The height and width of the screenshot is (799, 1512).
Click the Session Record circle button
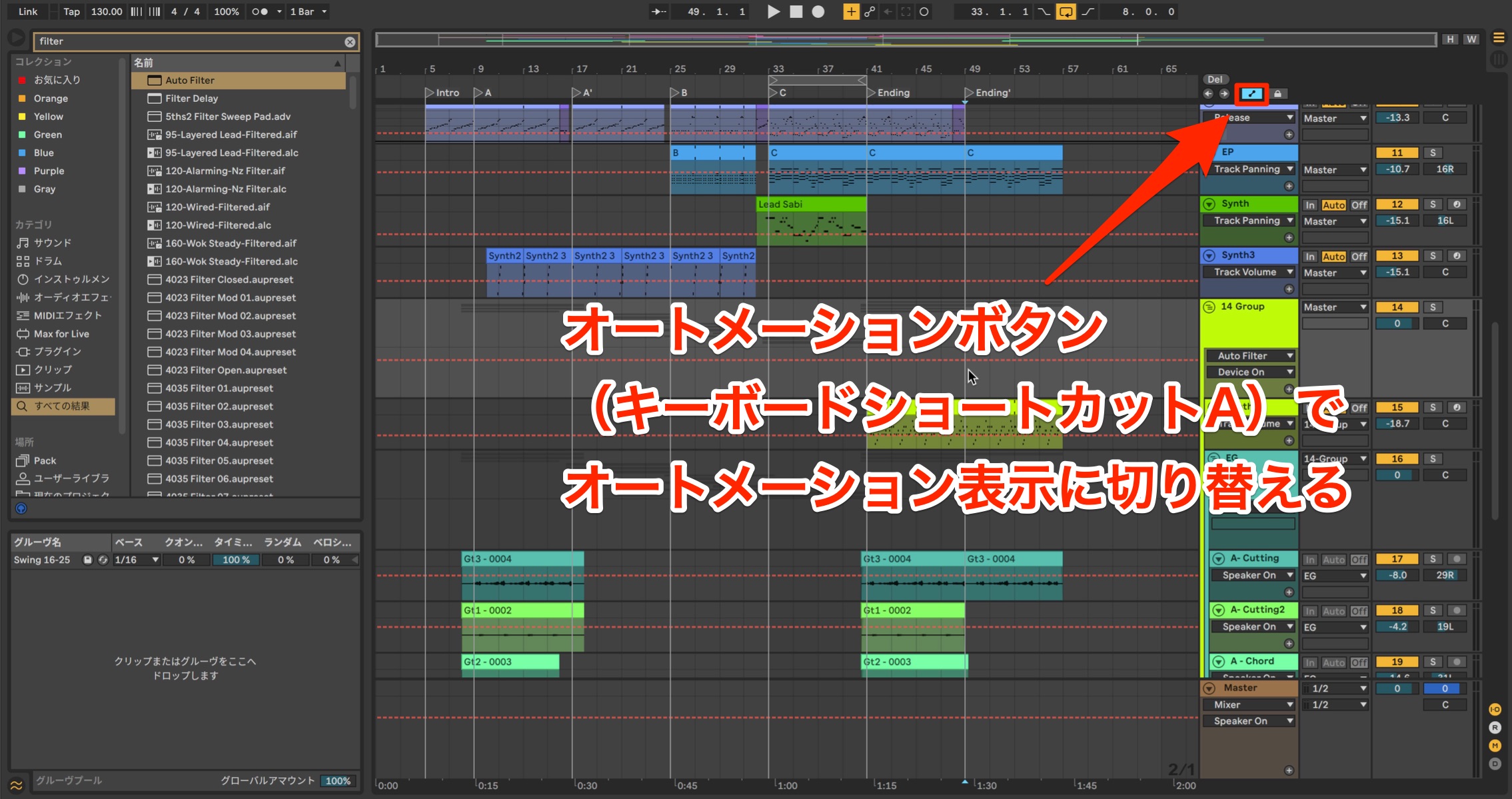(x=924, y=11)
